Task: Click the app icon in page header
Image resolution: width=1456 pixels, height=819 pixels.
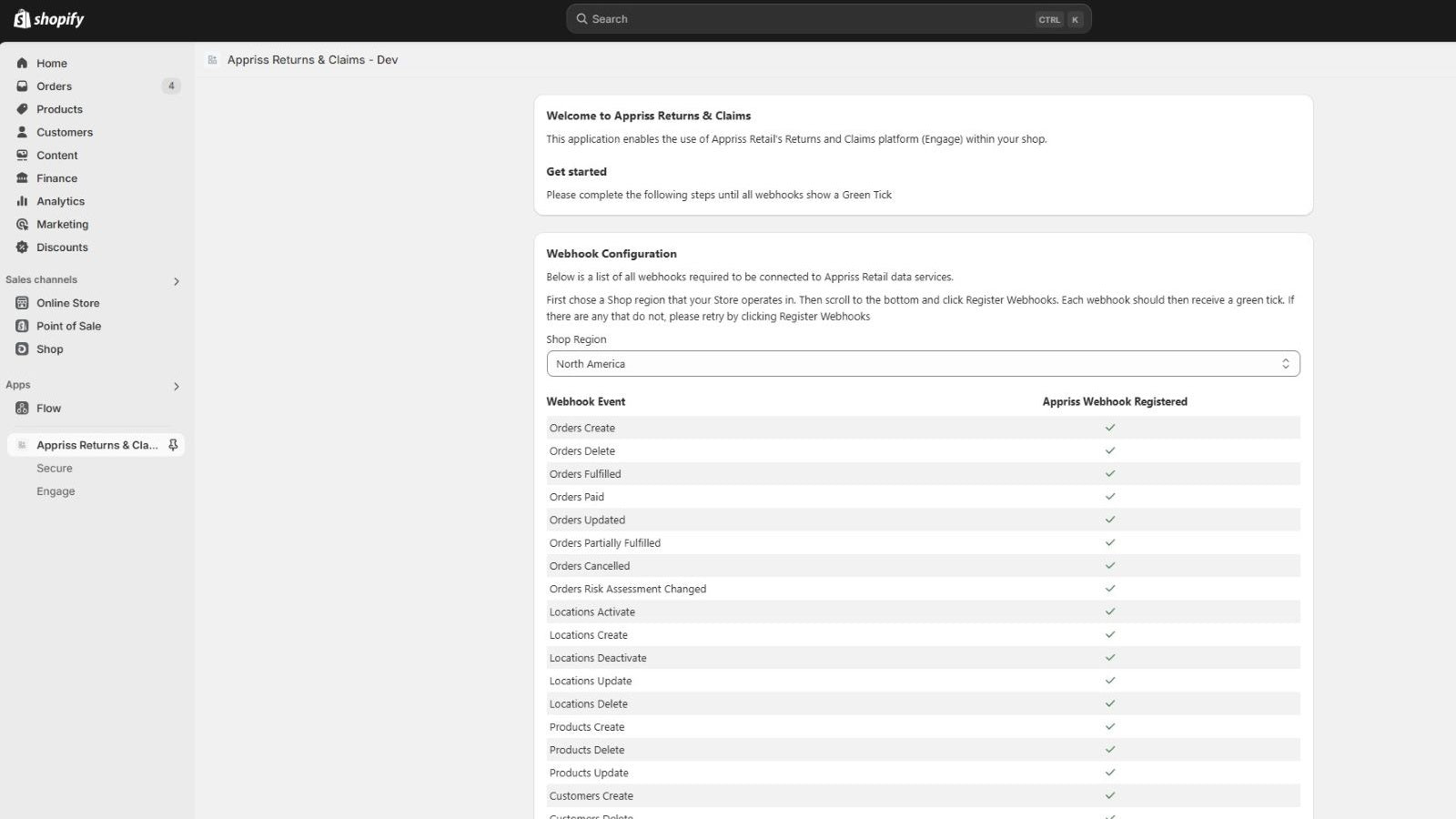Action: click(x=212, y=60)
